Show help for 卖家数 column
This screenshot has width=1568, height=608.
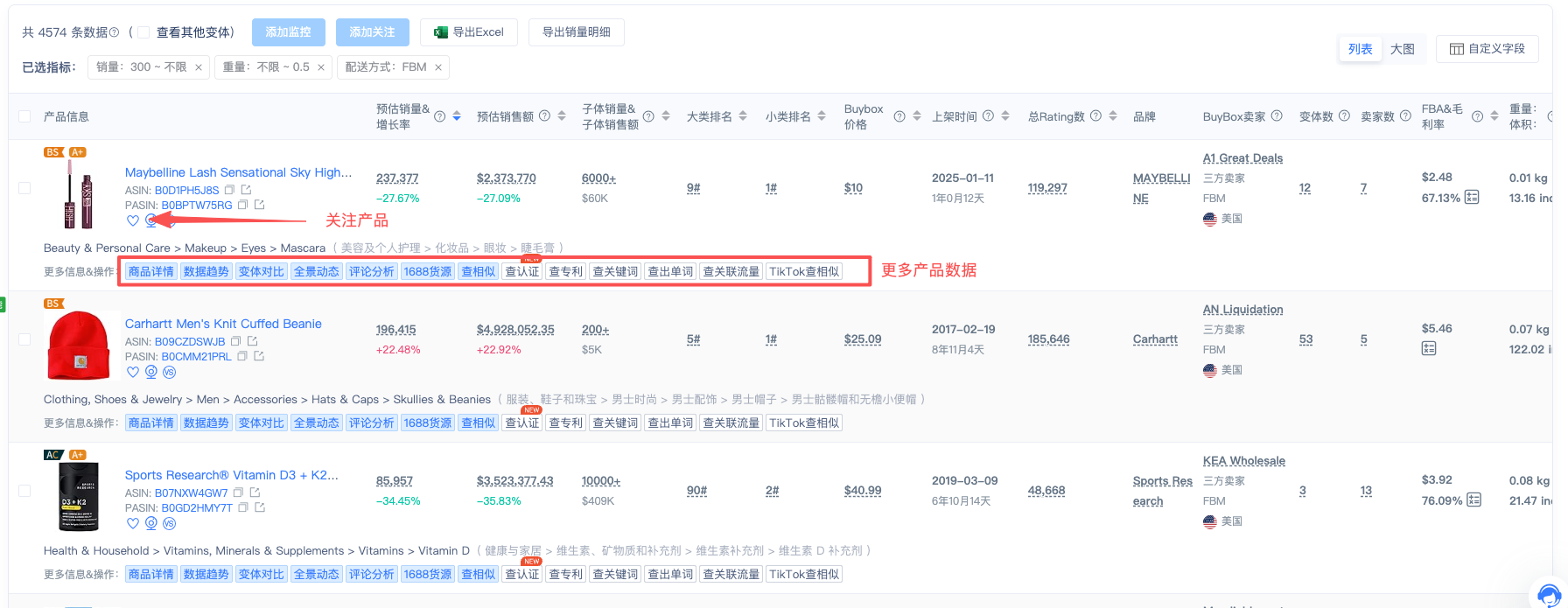[x=1405, y=115]
